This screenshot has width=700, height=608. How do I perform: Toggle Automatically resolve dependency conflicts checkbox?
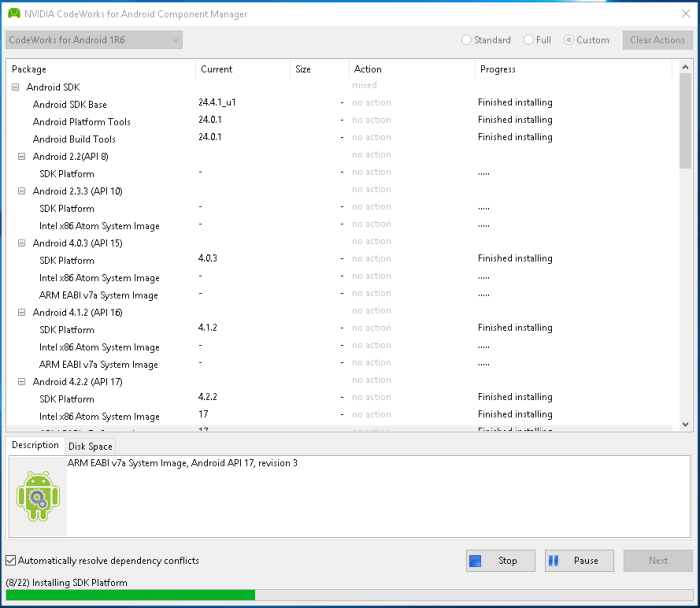(11, 560)
